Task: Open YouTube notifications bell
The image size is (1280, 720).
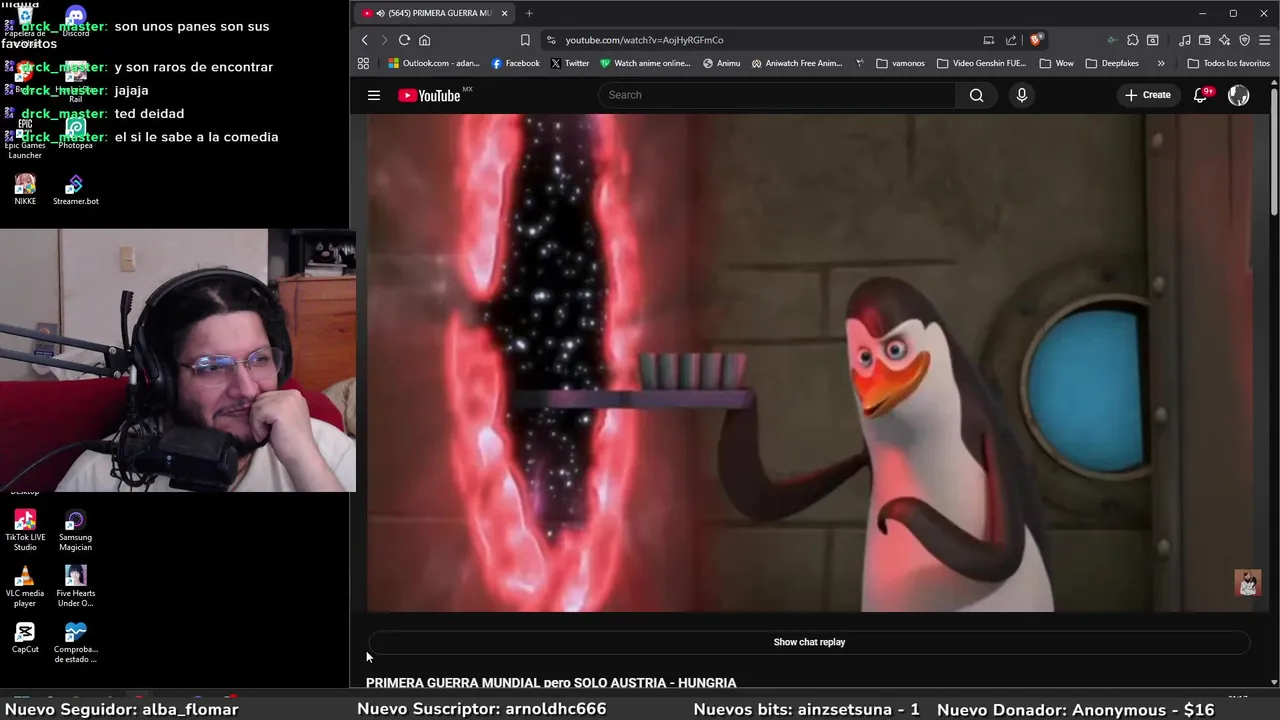Action: pyautogui.click(x=1201, y=95)
